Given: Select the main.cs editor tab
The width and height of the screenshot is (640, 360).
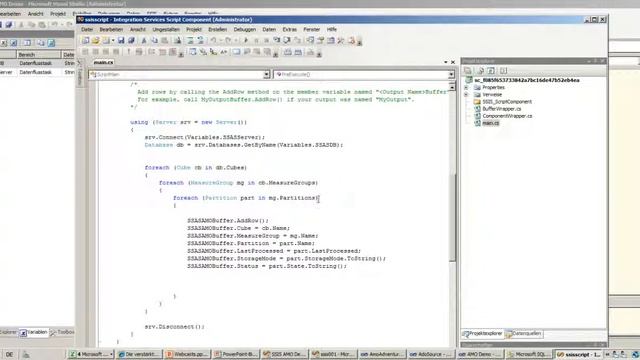Looking at the screenshot, I should pos(103,62).
